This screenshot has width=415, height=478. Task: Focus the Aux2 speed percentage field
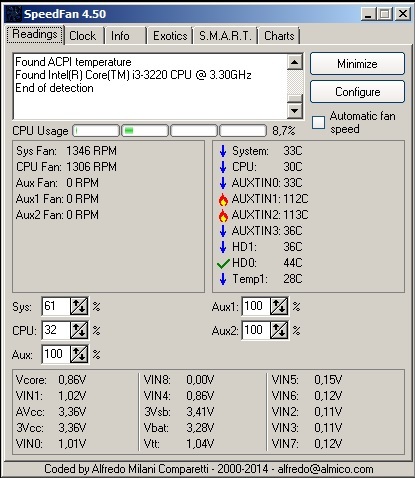(256, 330)
